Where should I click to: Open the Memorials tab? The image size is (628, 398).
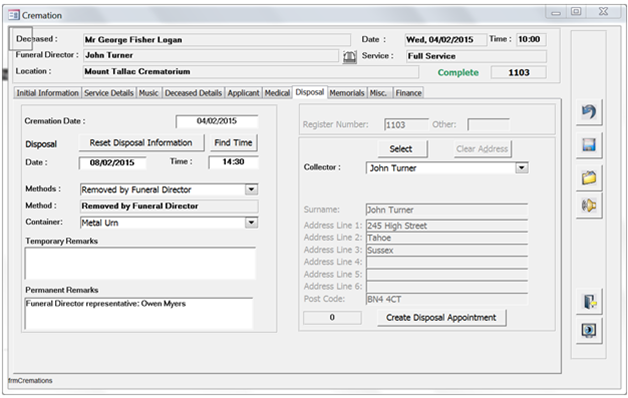click(x=347, y=93)
